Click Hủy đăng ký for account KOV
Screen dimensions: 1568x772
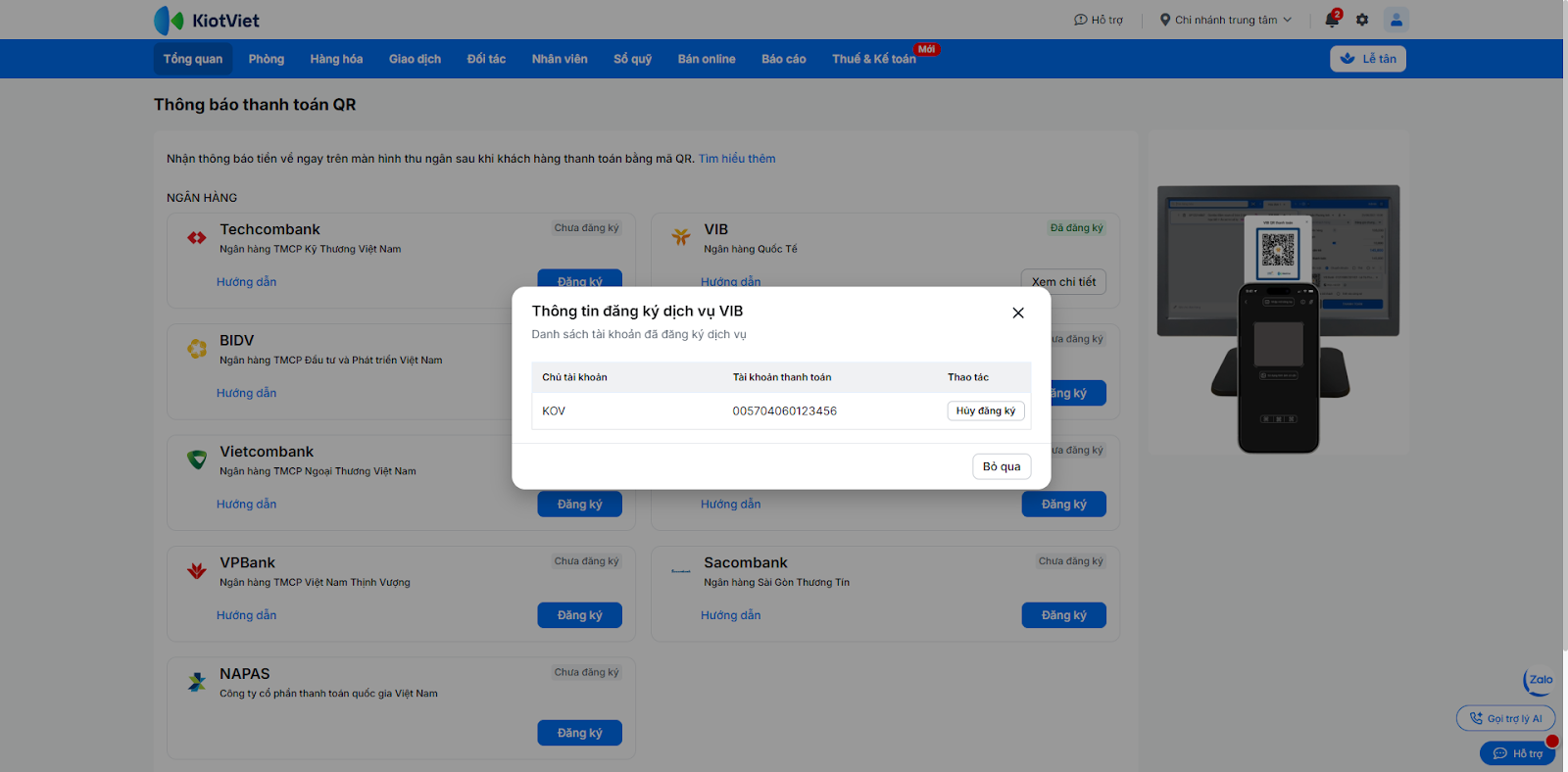[986, 410]
